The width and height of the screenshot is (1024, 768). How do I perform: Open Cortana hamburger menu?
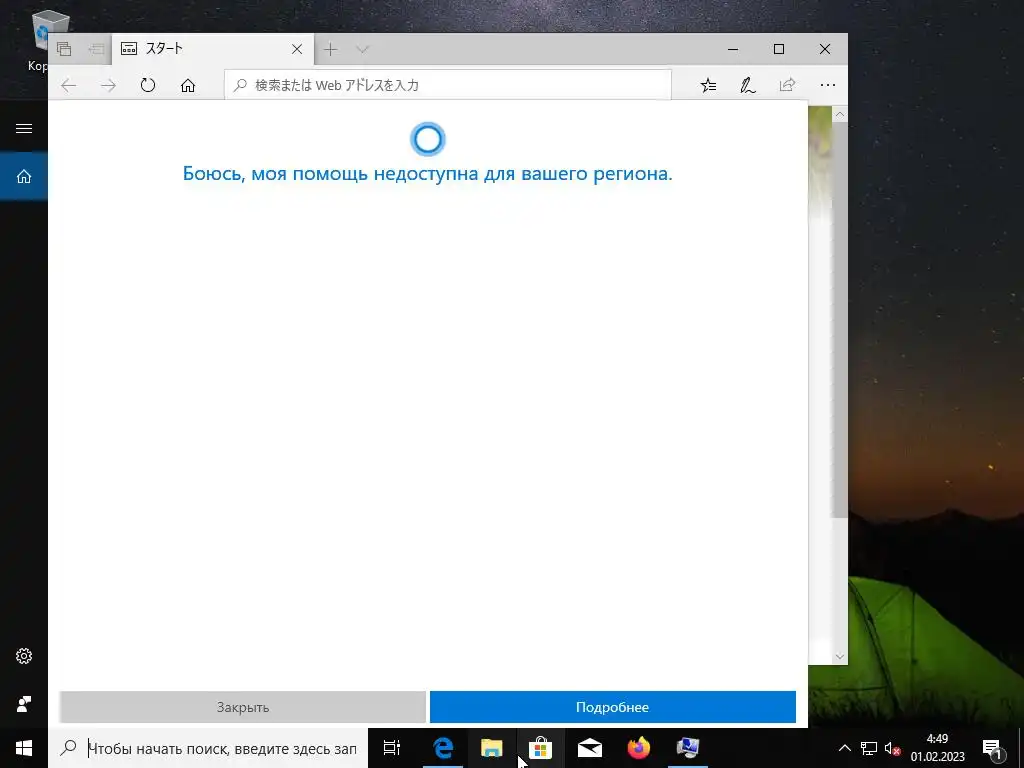coord(24,128)
